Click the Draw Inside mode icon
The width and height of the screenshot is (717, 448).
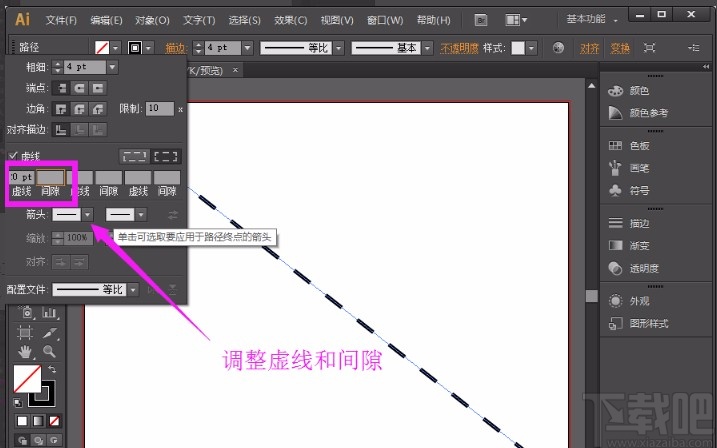pos(54,441)
